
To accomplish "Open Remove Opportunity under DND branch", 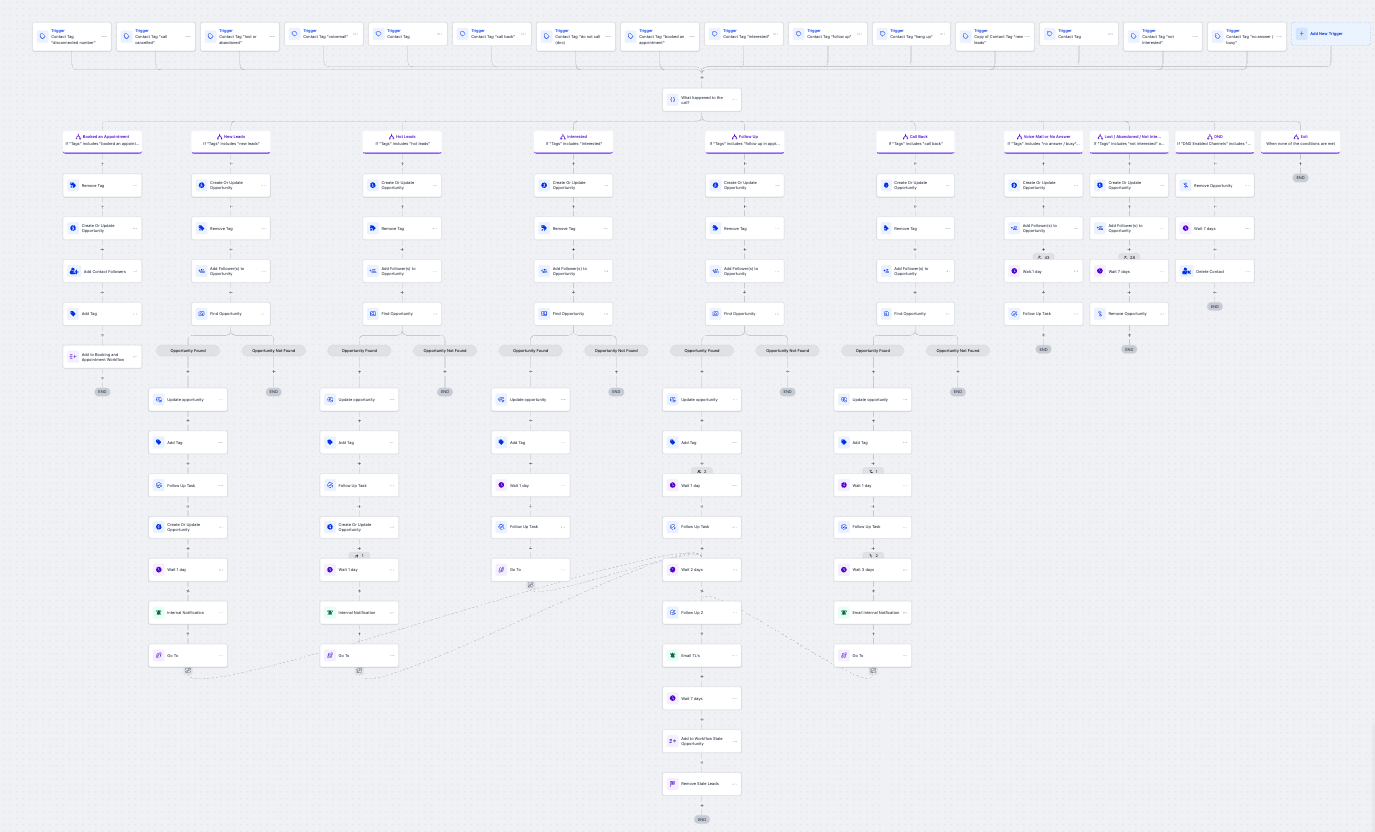I will point(1215,185).
